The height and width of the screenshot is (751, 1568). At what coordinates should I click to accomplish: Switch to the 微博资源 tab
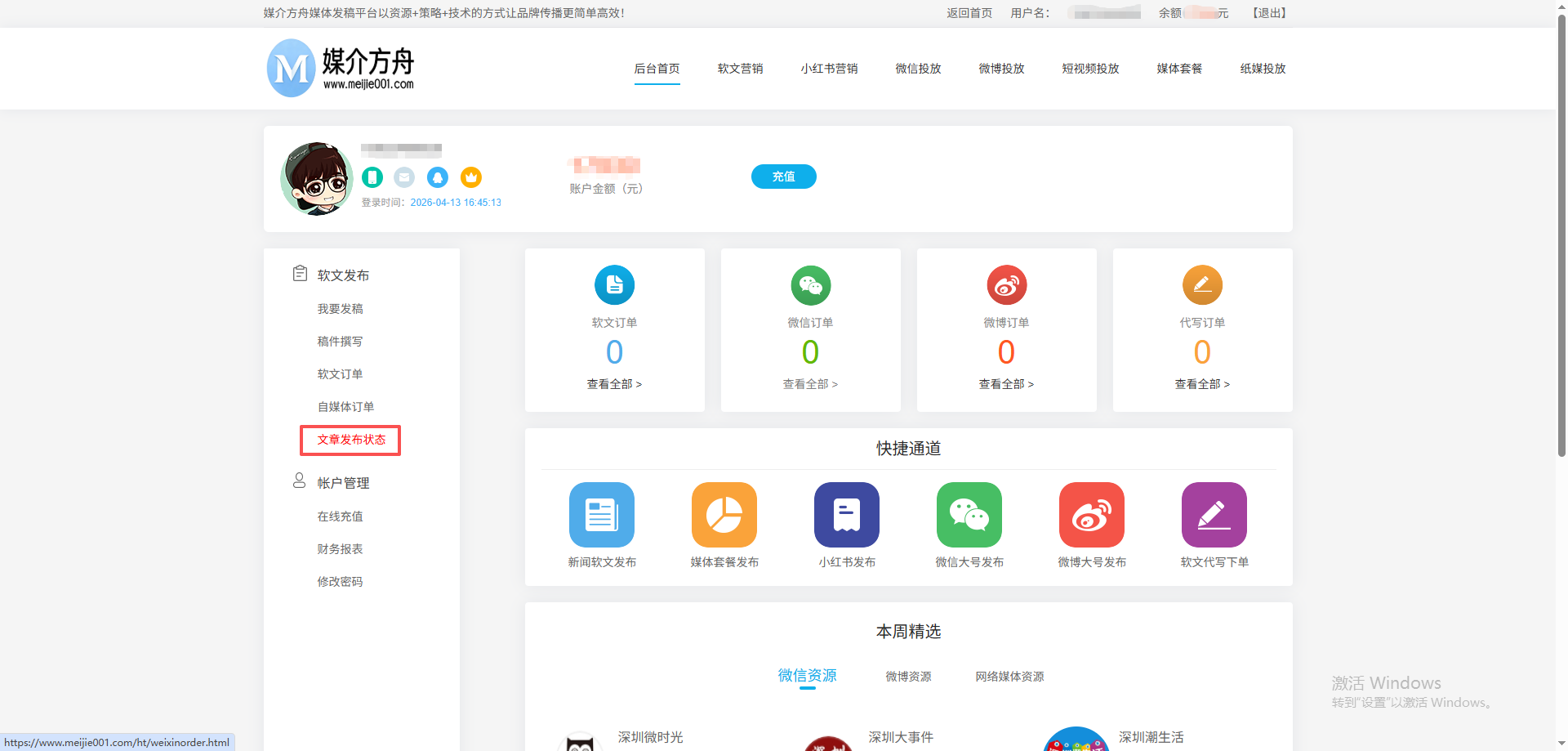(x=908, y=677)
